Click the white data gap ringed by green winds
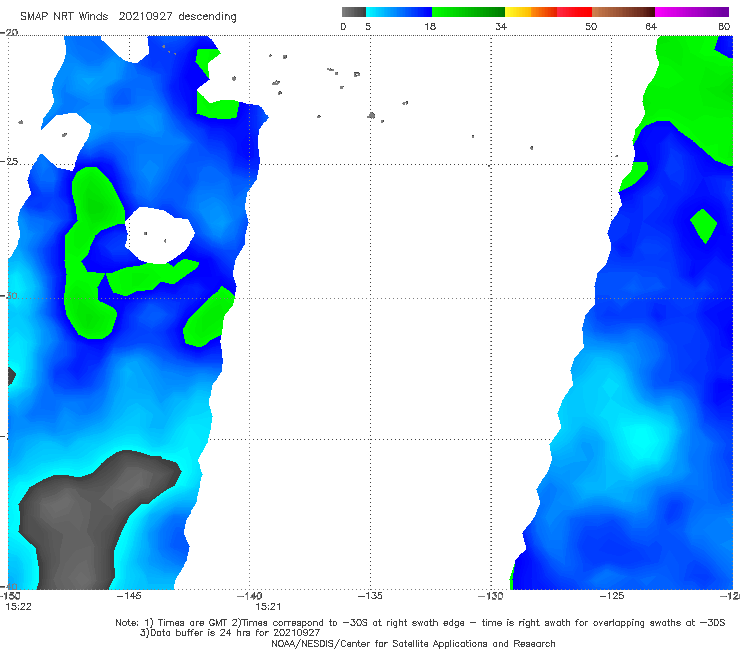The height and width of the screenshot is (650, 740). click(160, 235)
